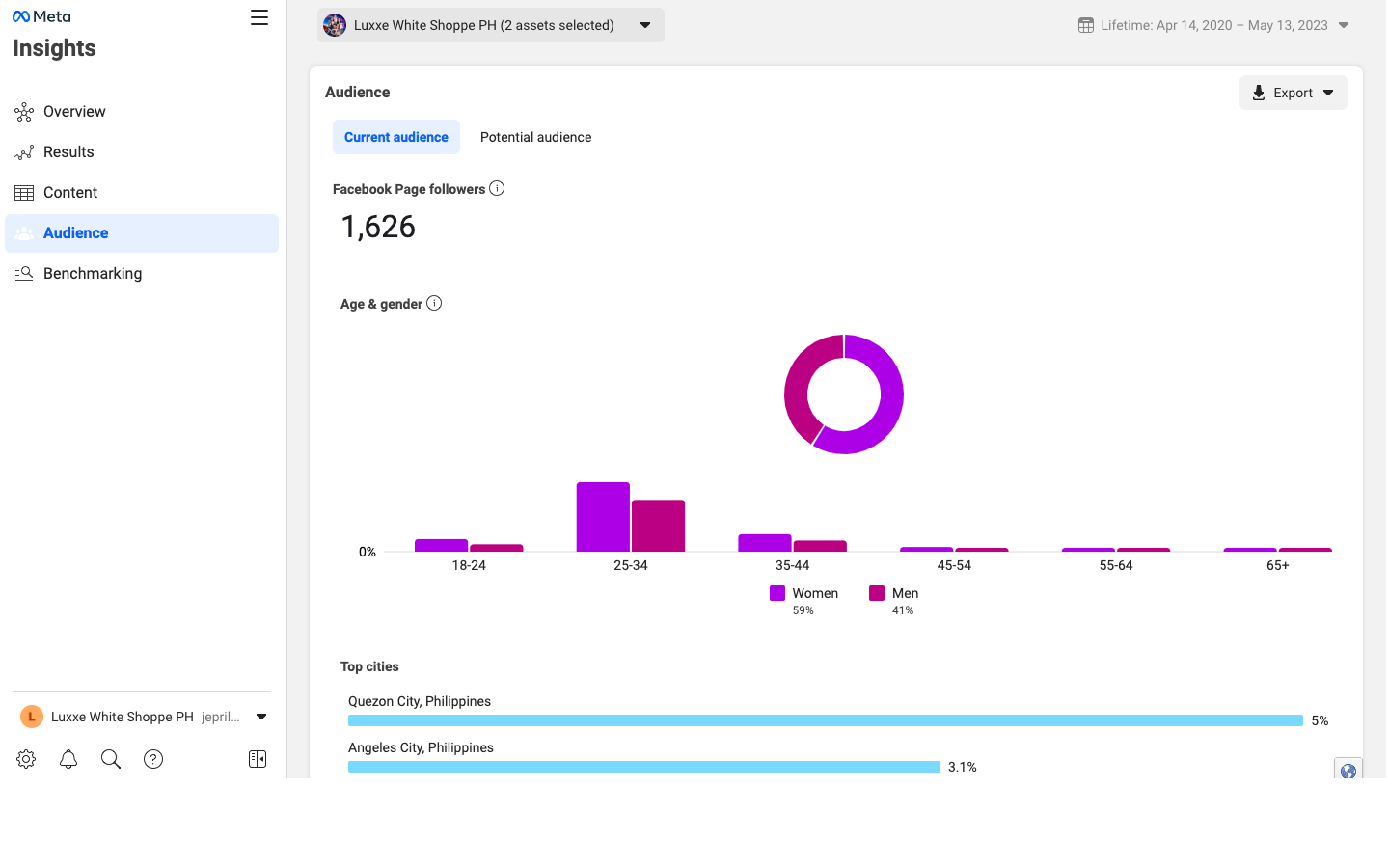Image resolution: width=1389 pixels, height=868 pixels.
Task: Click Age & gender info icon
Action: pos(434,303)
